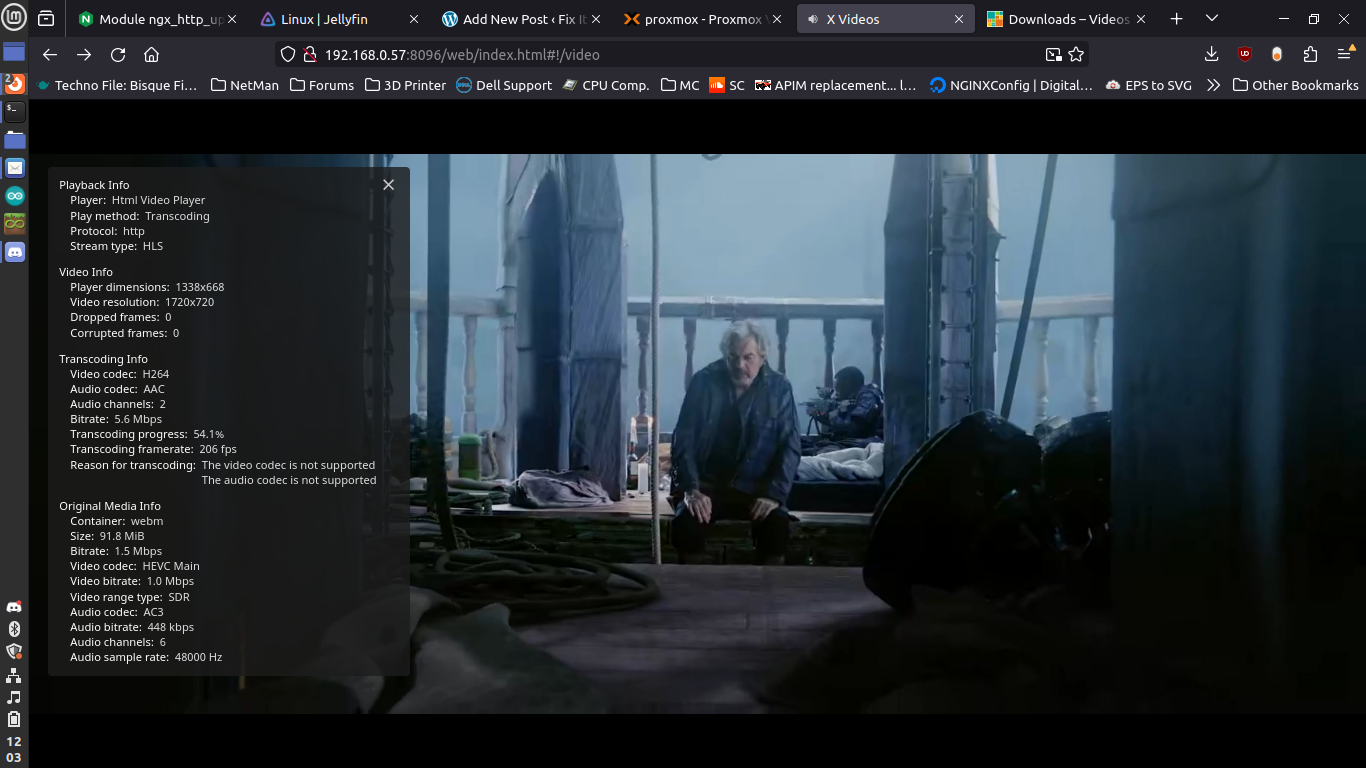Viewport: 1366px width, 768px height.
Task: Reload the Jellyfin video page
Action: coord(118,55)
